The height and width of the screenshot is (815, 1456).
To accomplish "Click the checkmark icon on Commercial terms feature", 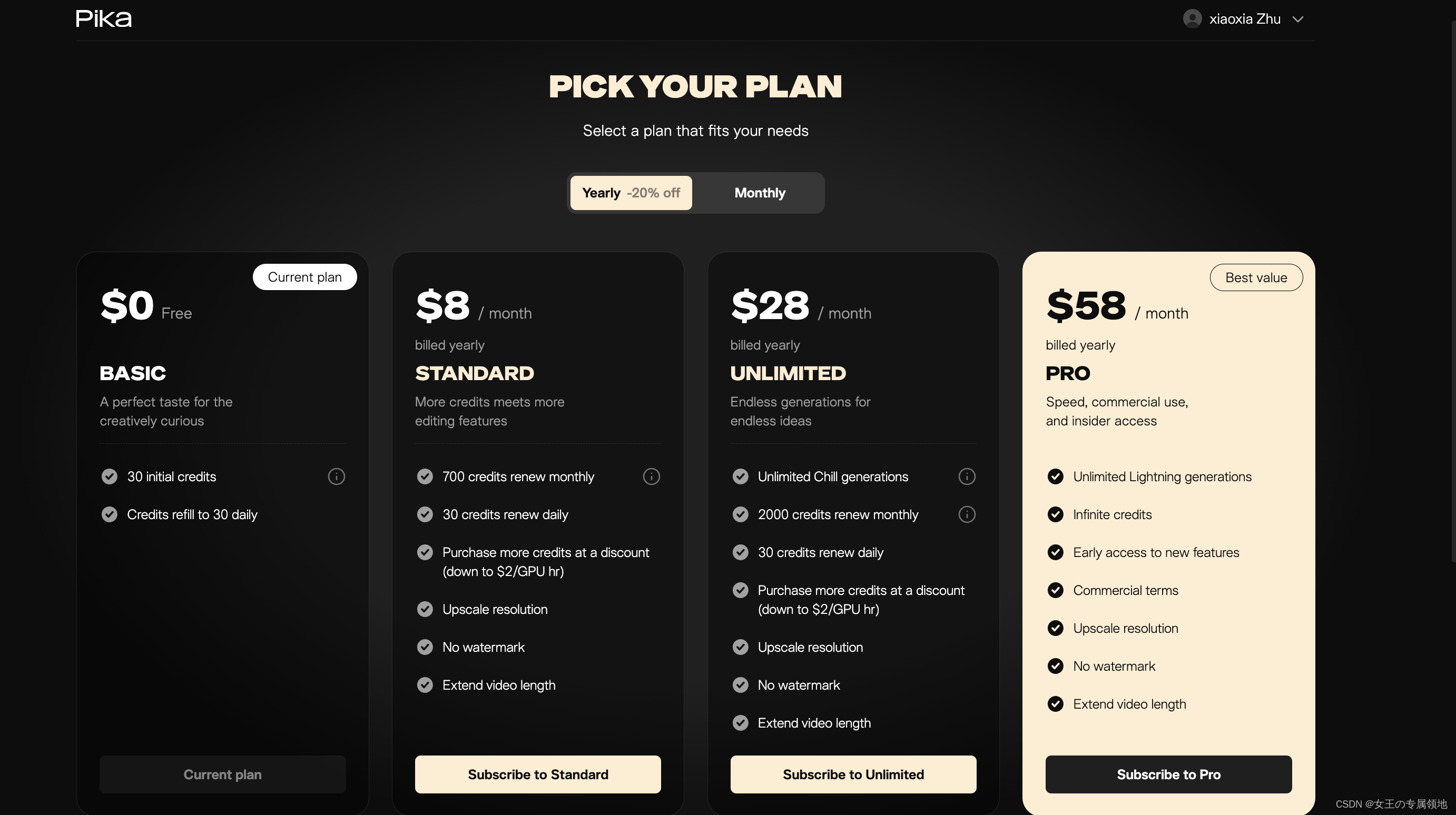I will click(1054, 590).
